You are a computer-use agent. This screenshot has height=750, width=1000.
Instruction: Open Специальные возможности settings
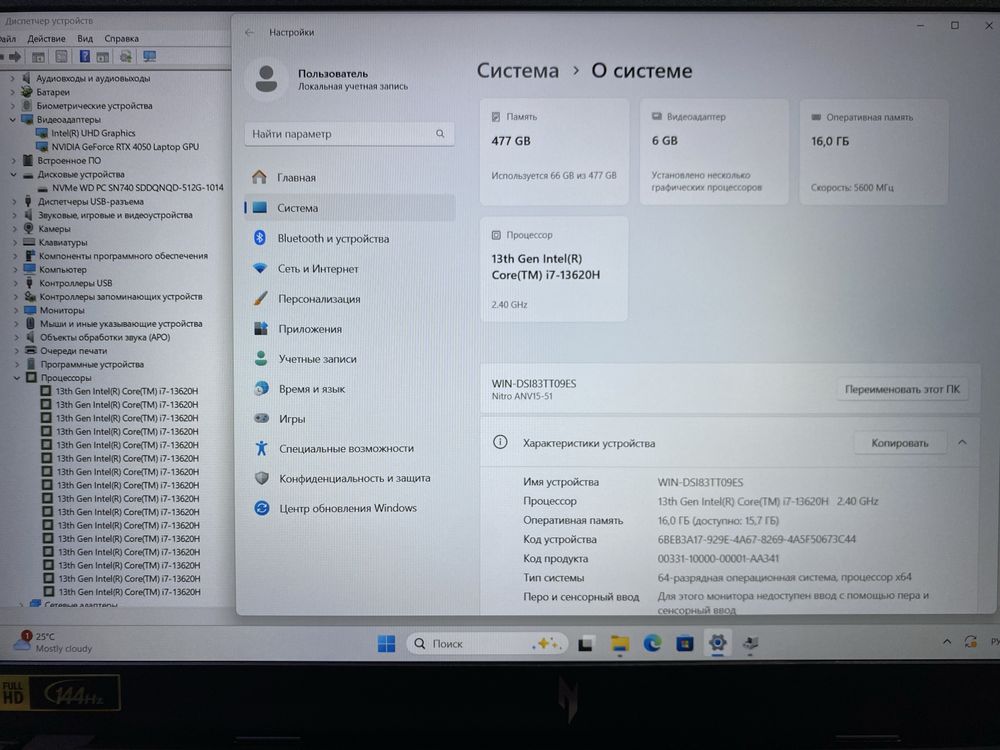(x=349, y=448)
